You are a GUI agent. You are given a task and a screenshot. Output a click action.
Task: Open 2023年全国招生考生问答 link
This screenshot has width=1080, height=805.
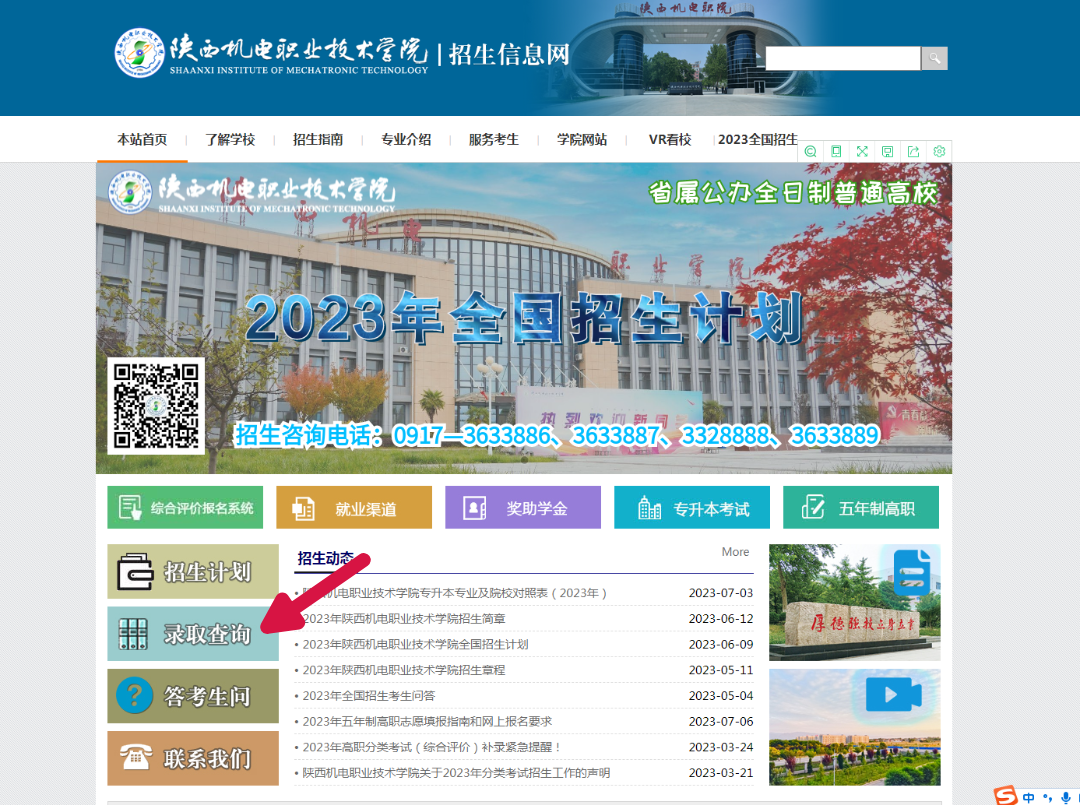368,696
